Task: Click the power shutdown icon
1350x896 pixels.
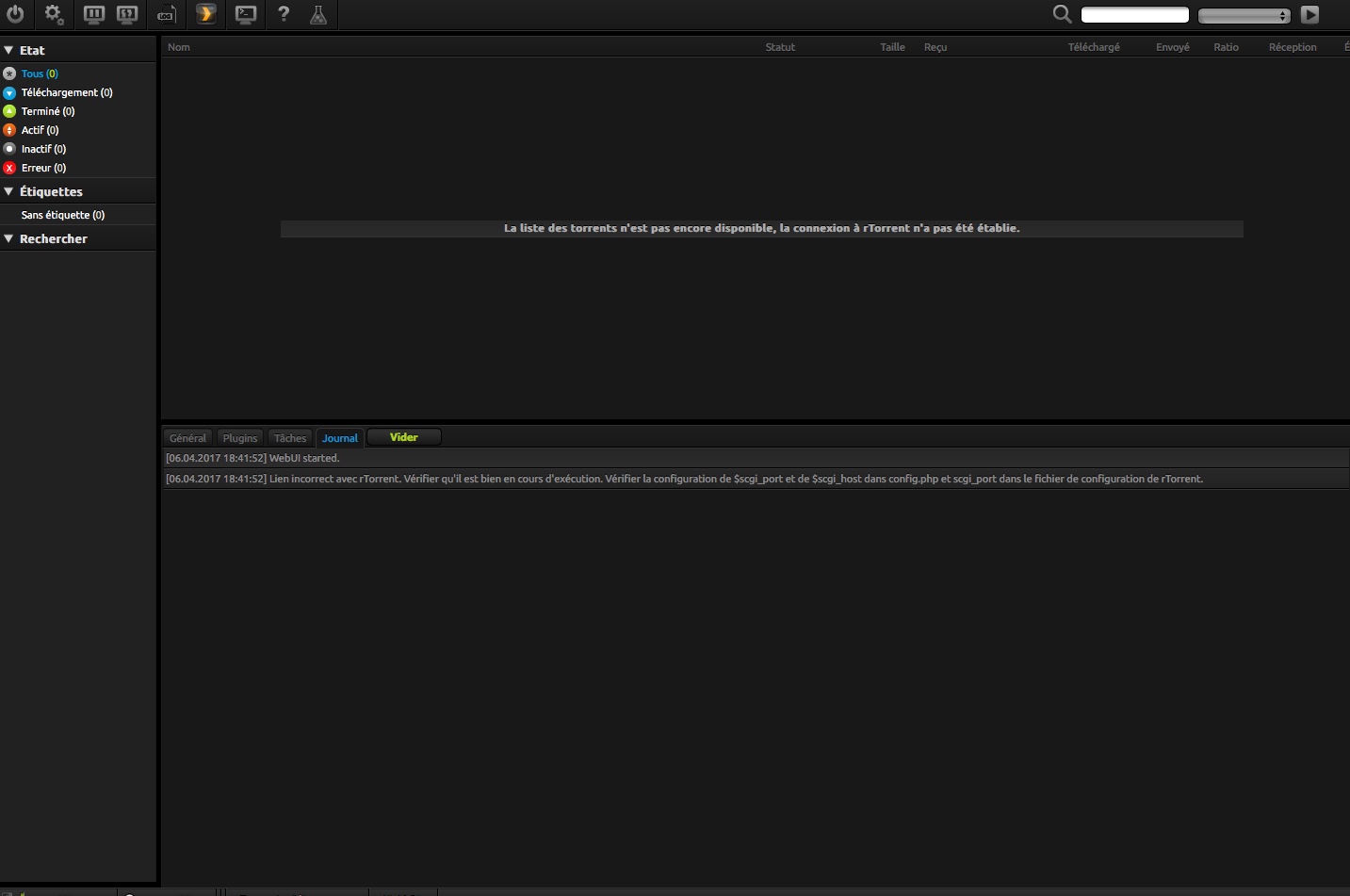Action: pyautogui.click(x=15, y=14)
